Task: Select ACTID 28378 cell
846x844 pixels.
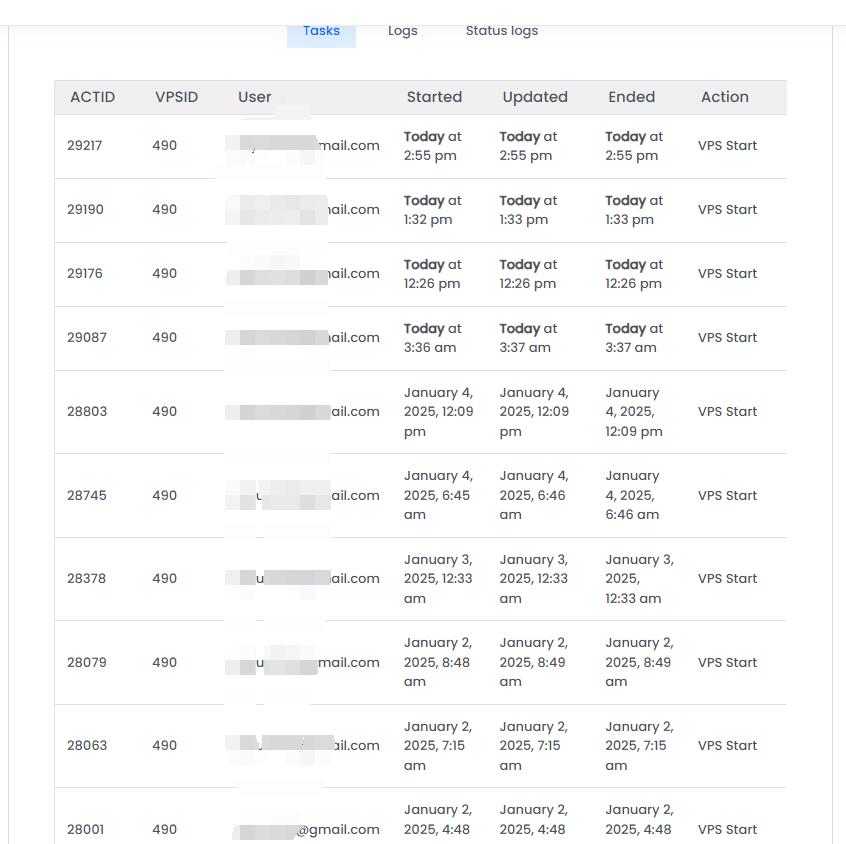Action: coord(86,578)
